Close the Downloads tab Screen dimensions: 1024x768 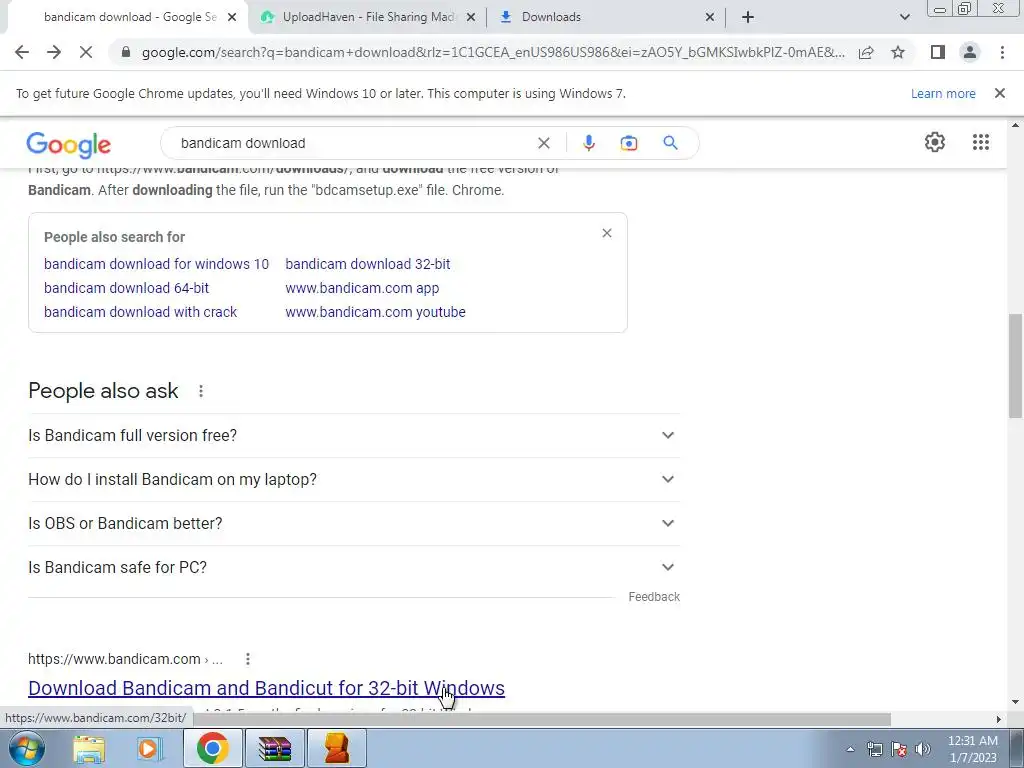[710, 17]
